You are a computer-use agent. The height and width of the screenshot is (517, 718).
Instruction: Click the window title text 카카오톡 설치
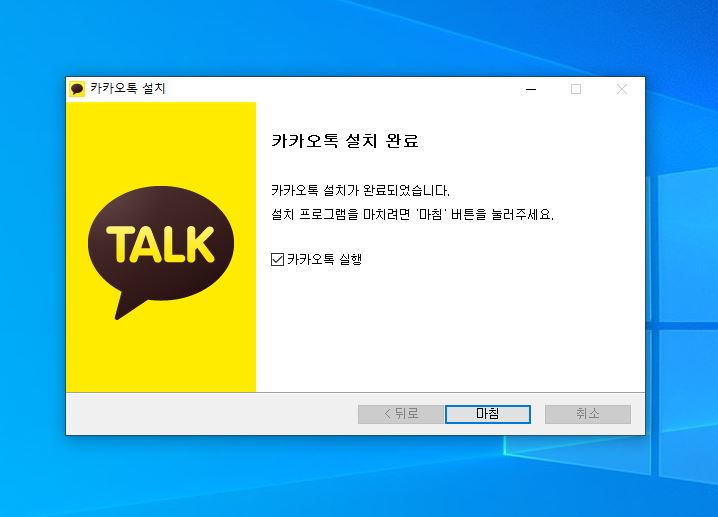click(x=128, y=88)
